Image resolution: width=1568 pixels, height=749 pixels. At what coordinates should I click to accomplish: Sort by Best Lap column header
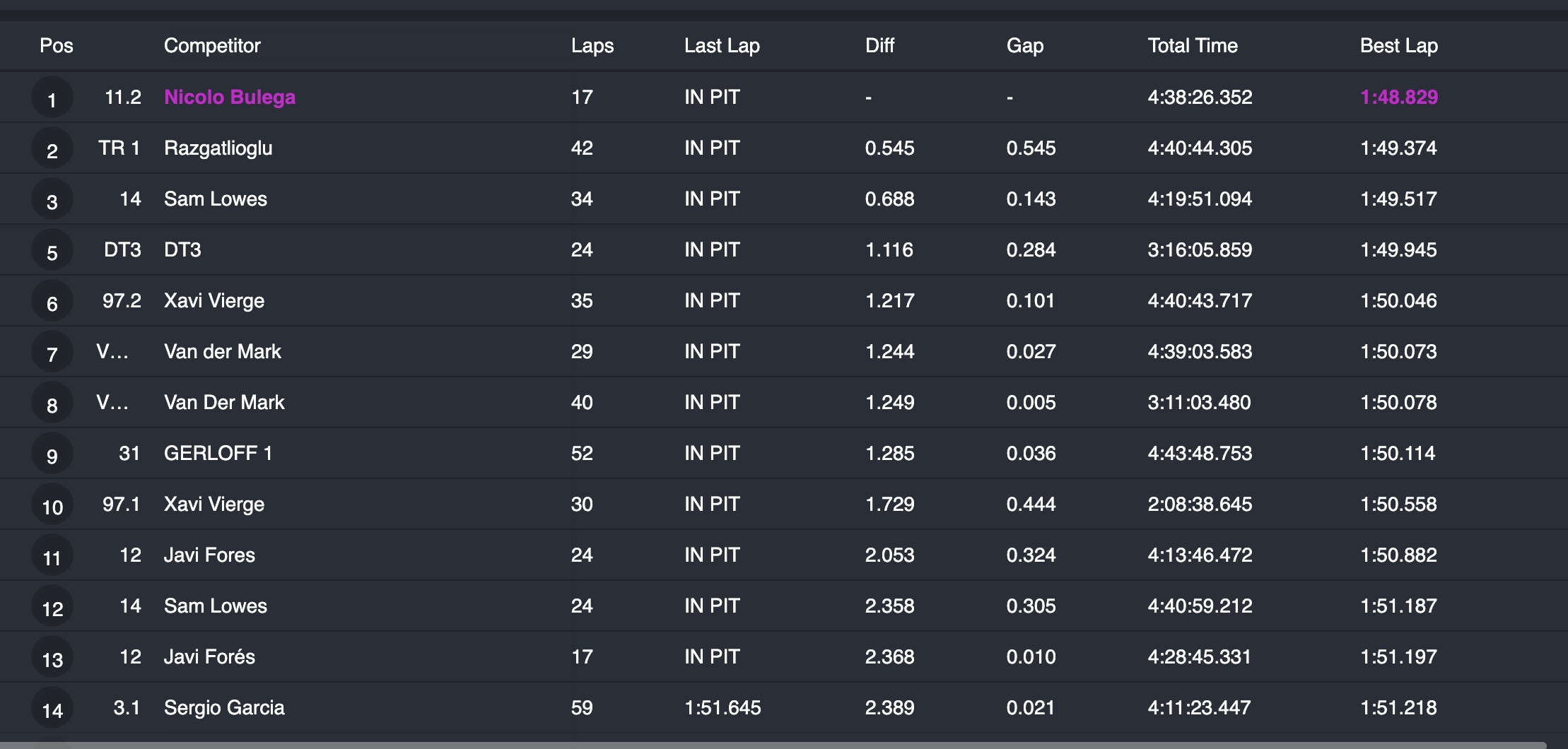point(1398,46)
